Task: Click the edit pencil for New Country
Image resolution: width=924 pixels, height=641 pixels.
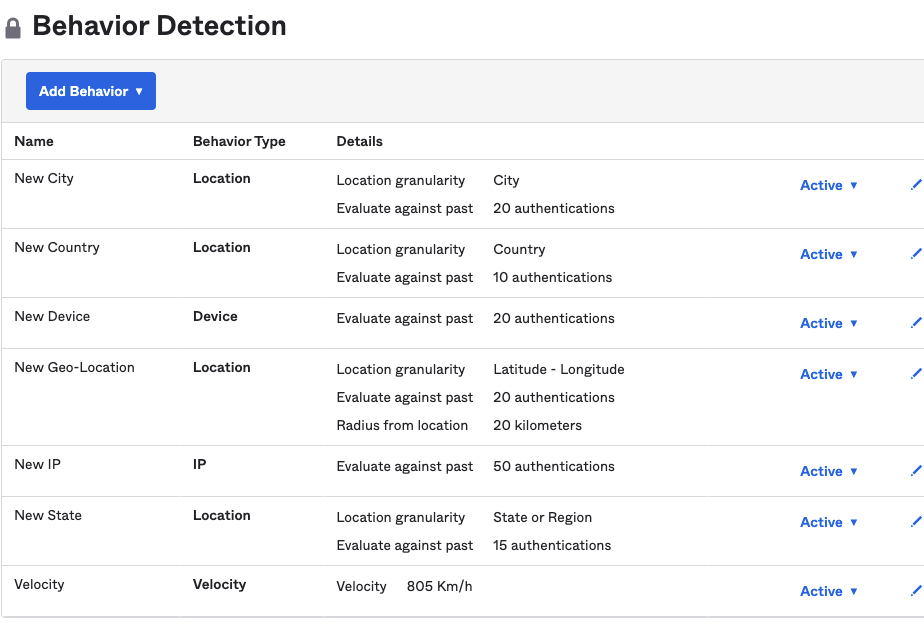Action: click(916, 254)
